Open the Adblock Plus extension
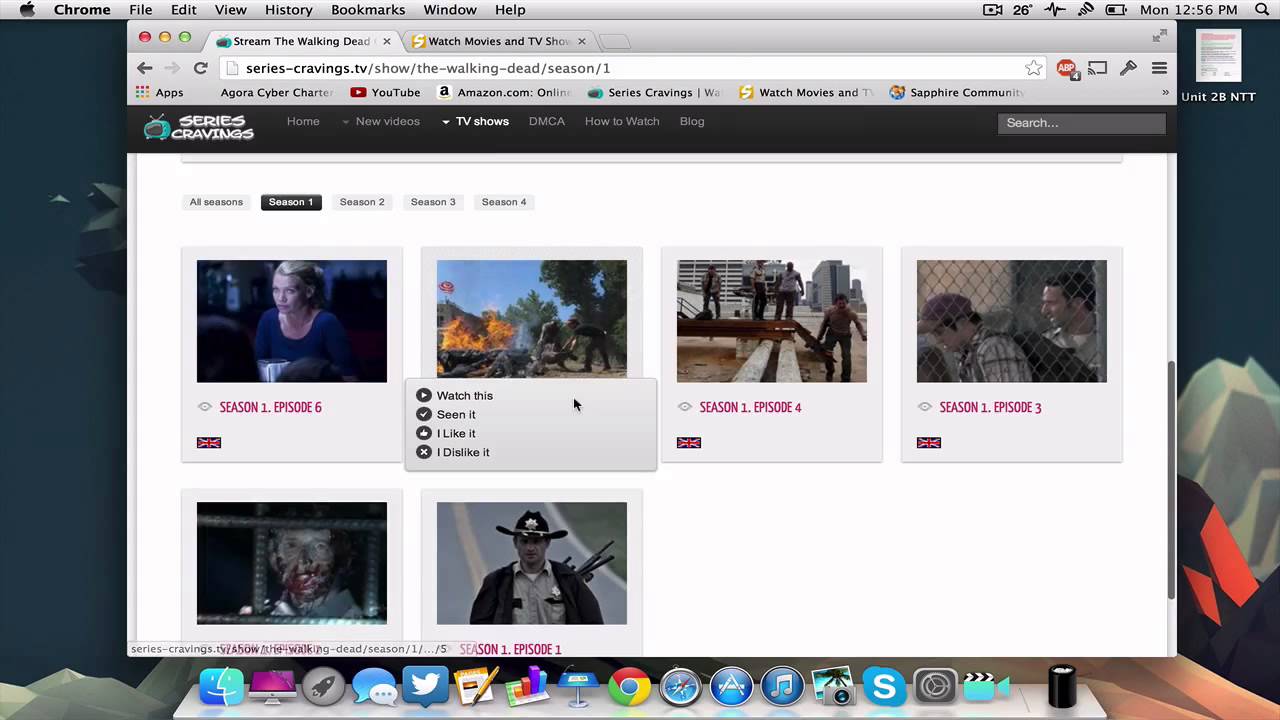The height and width of the screenshot is (720, 1280). (1067, 68)
